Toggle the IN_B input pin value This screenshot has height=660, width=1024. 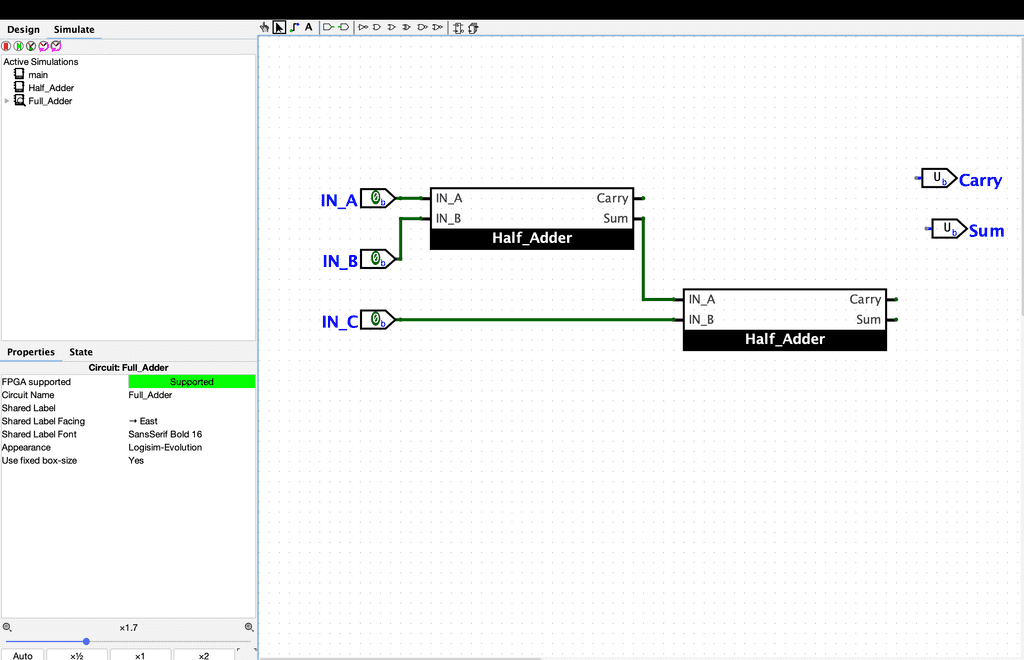click(375, 259)
